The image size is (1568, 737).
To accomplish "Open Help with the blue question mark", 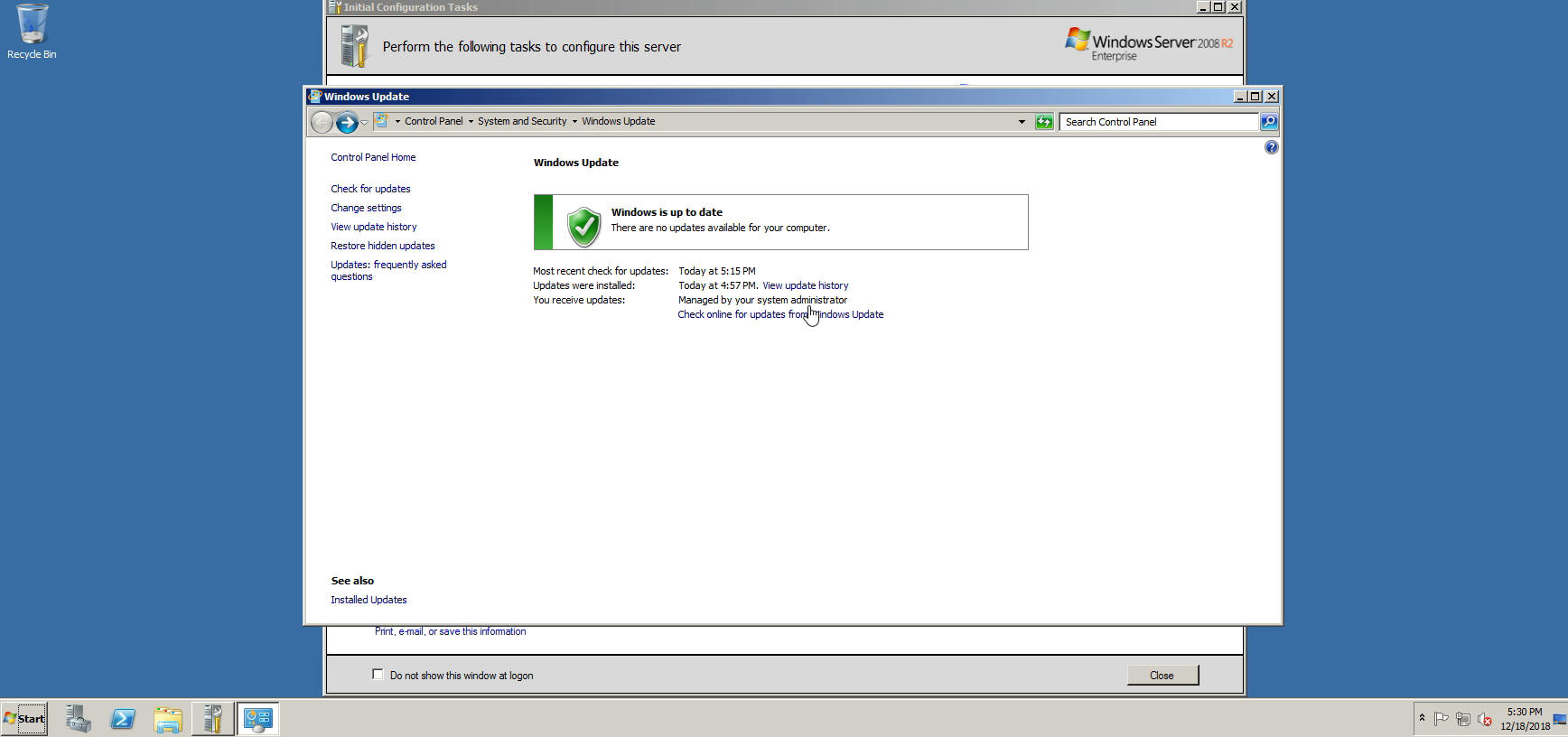I will click(x=1271, y=147).
